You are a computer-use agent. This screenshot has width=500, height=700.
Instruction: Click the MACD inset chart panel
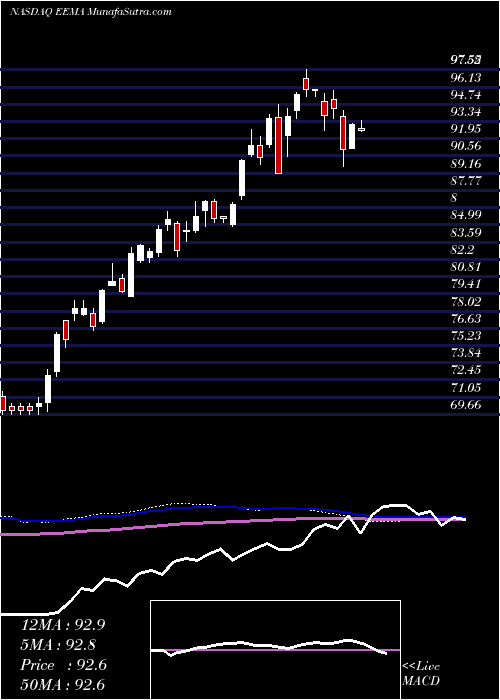(275, 650)
